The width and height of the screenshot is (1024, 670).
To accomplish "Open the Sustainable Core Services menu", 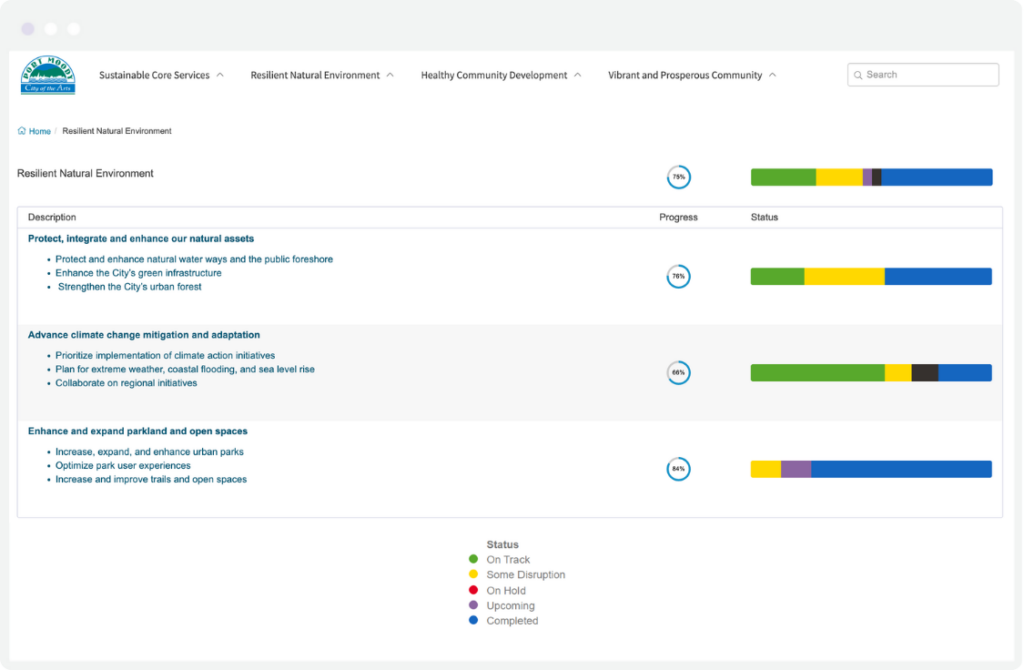I will click(154, 75).
